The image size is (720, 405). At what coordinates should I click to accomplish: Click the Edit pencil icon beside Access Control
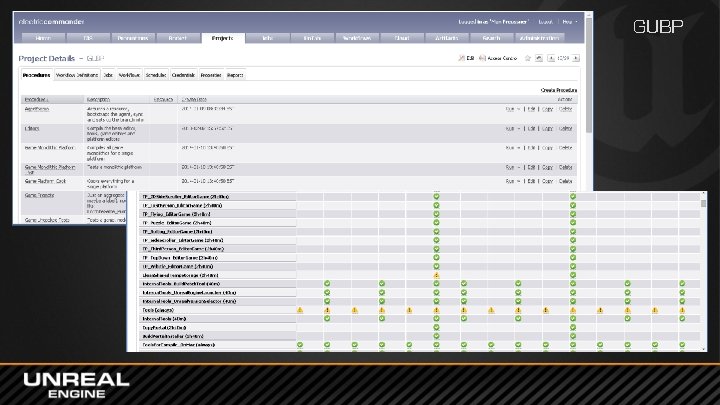click(462, 58)
